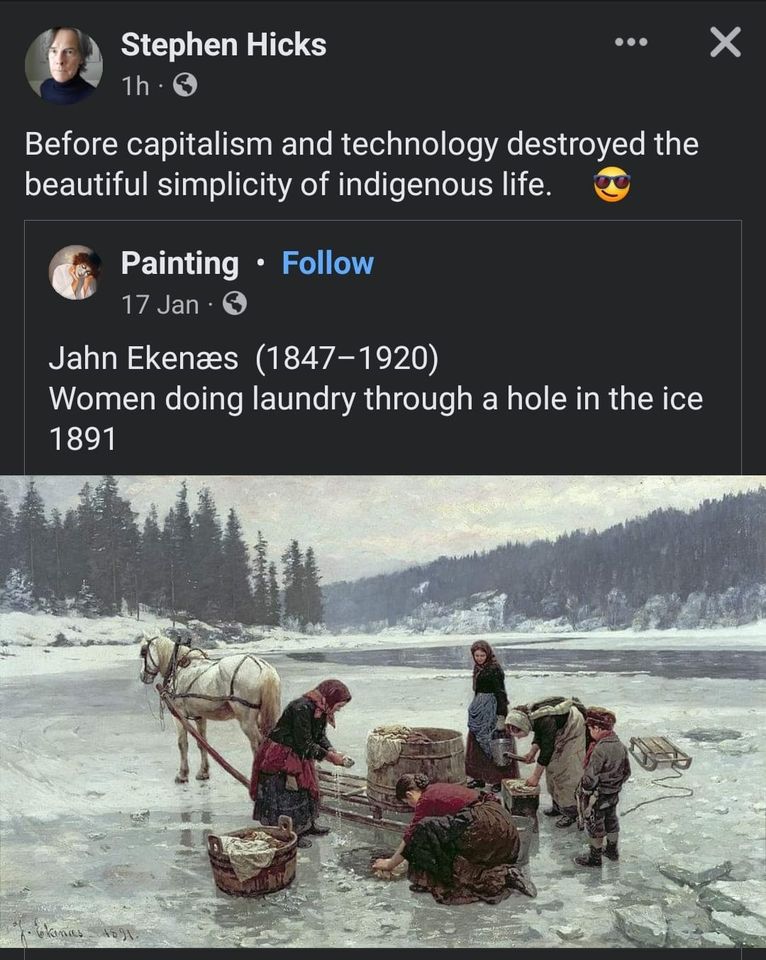
Task: Follow the Painting page
Action: (328, 263)
